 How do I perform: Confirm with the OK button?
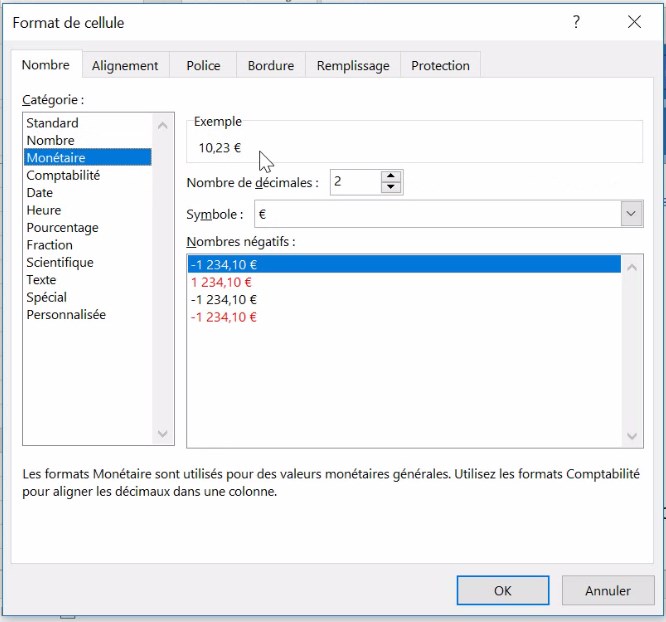point(502,590)
